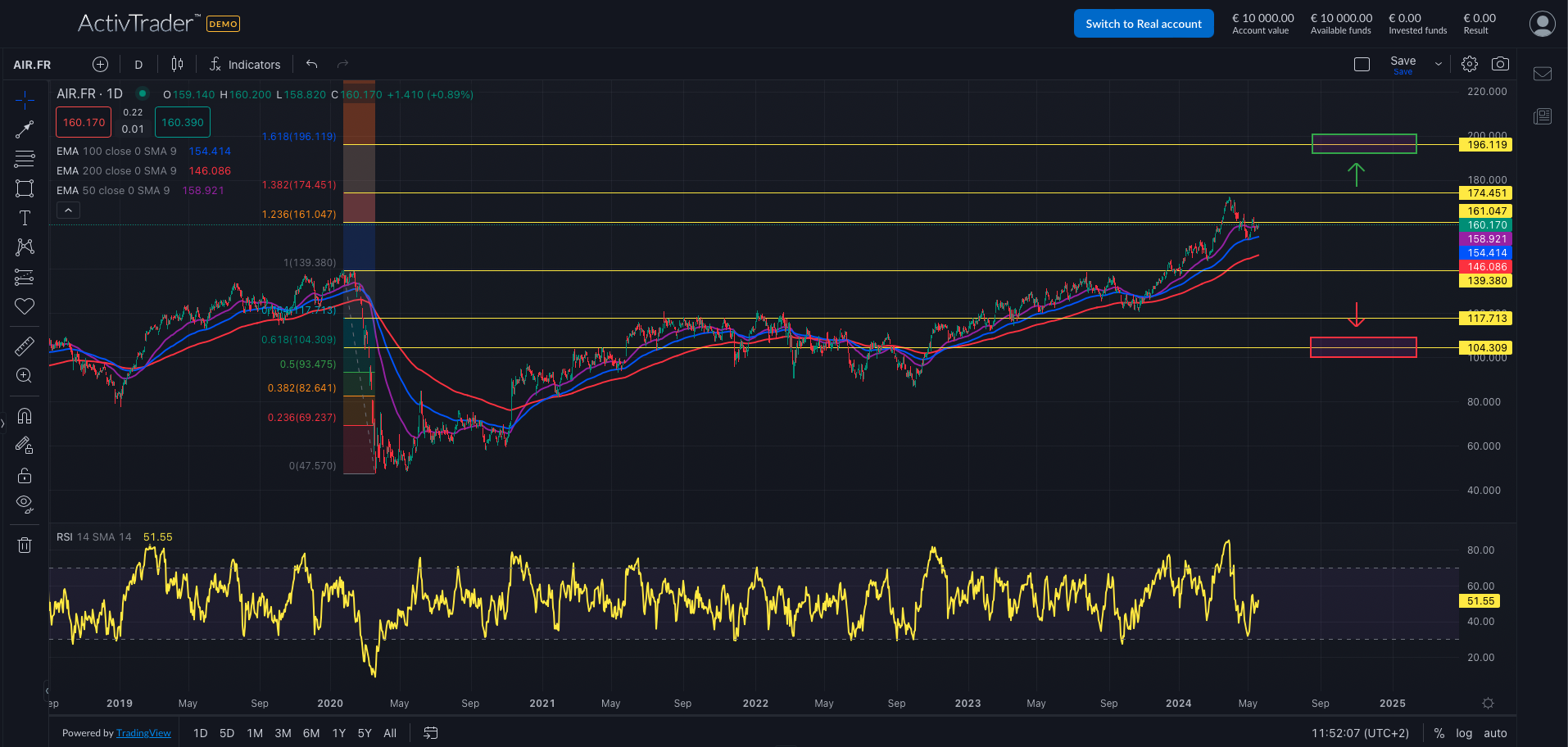Screen dimensions: 1568x747
Task: Delete drawings with trash icon
Action: pos(25,545)
